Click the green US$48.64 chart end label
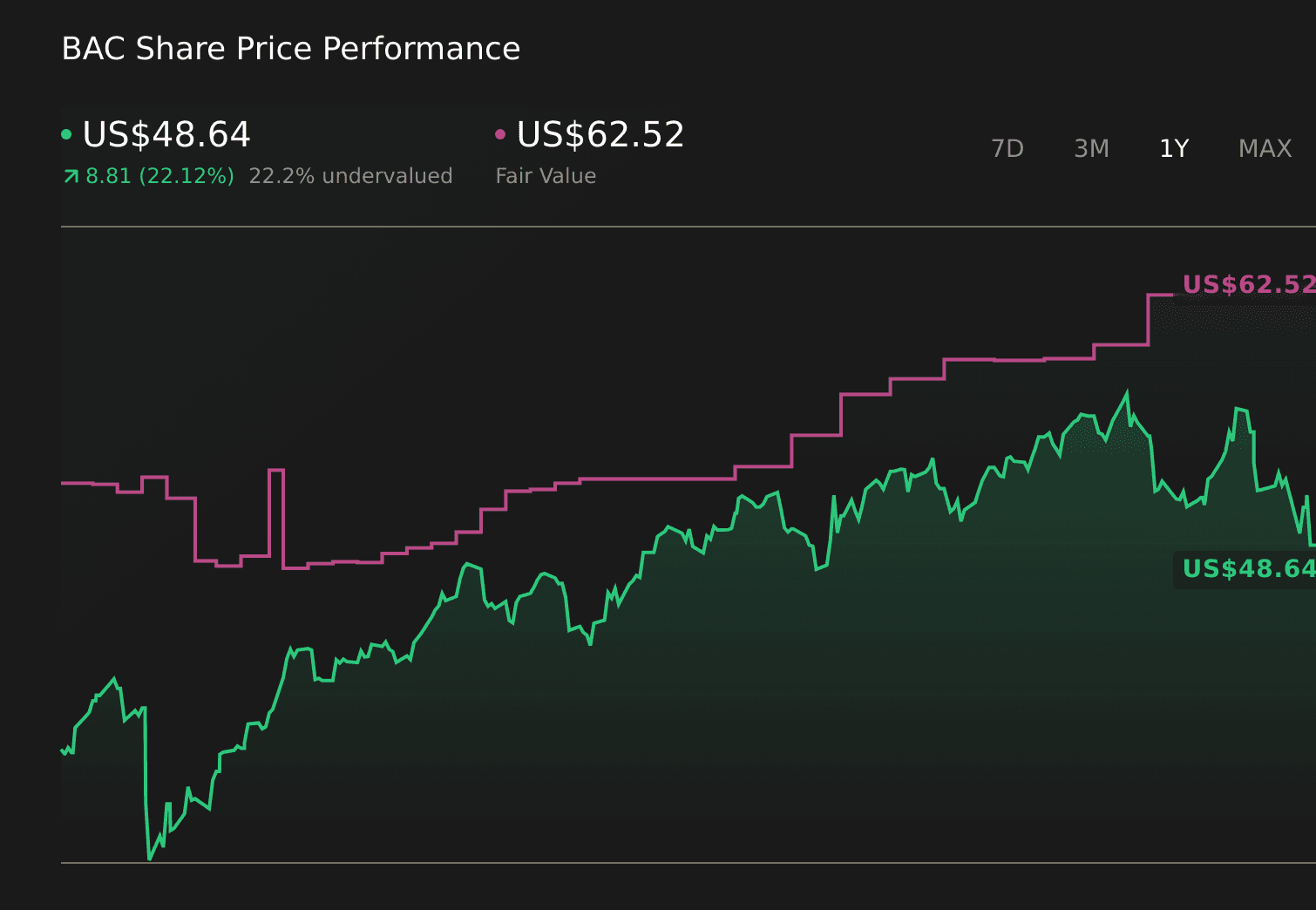The image size is (1316, 910). [x=1247, y=569]
